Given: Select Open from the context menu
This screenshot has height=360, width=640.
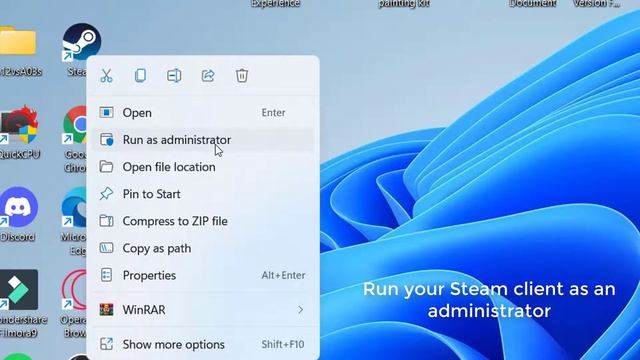Looking at the screenshot, I should (203, 113).
